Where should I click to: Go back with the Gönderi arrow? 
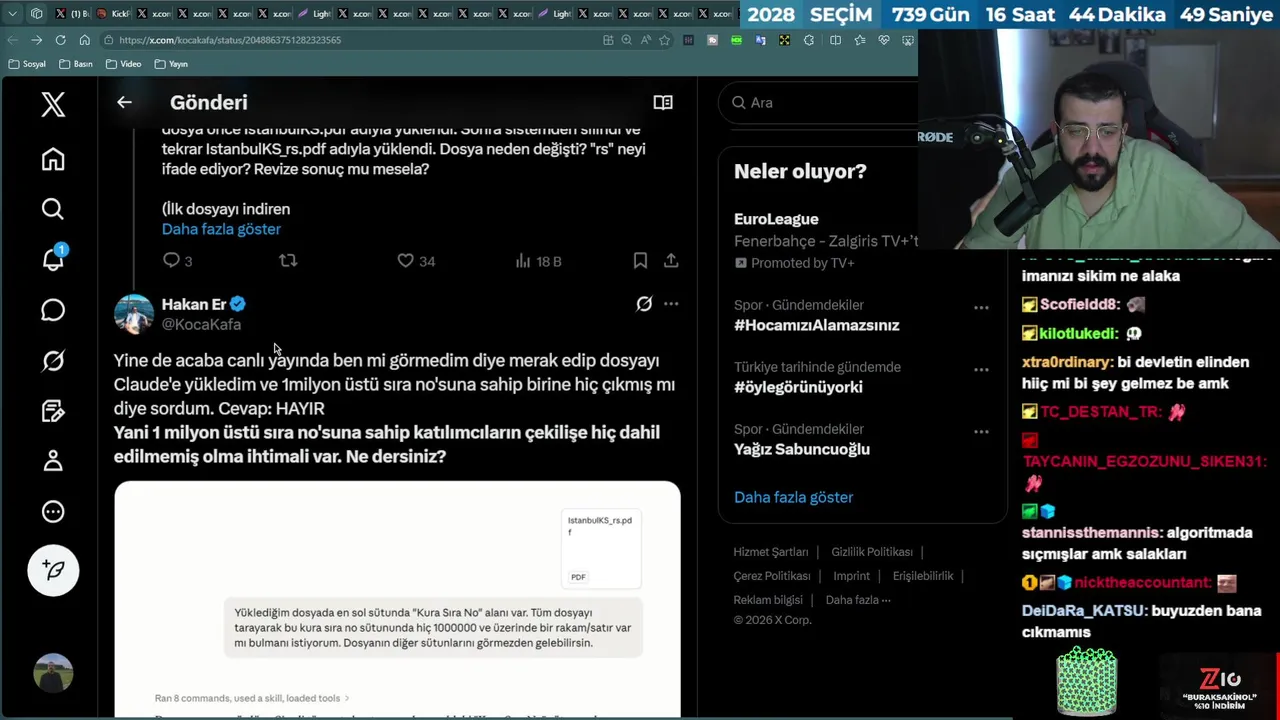coord(124,102)
